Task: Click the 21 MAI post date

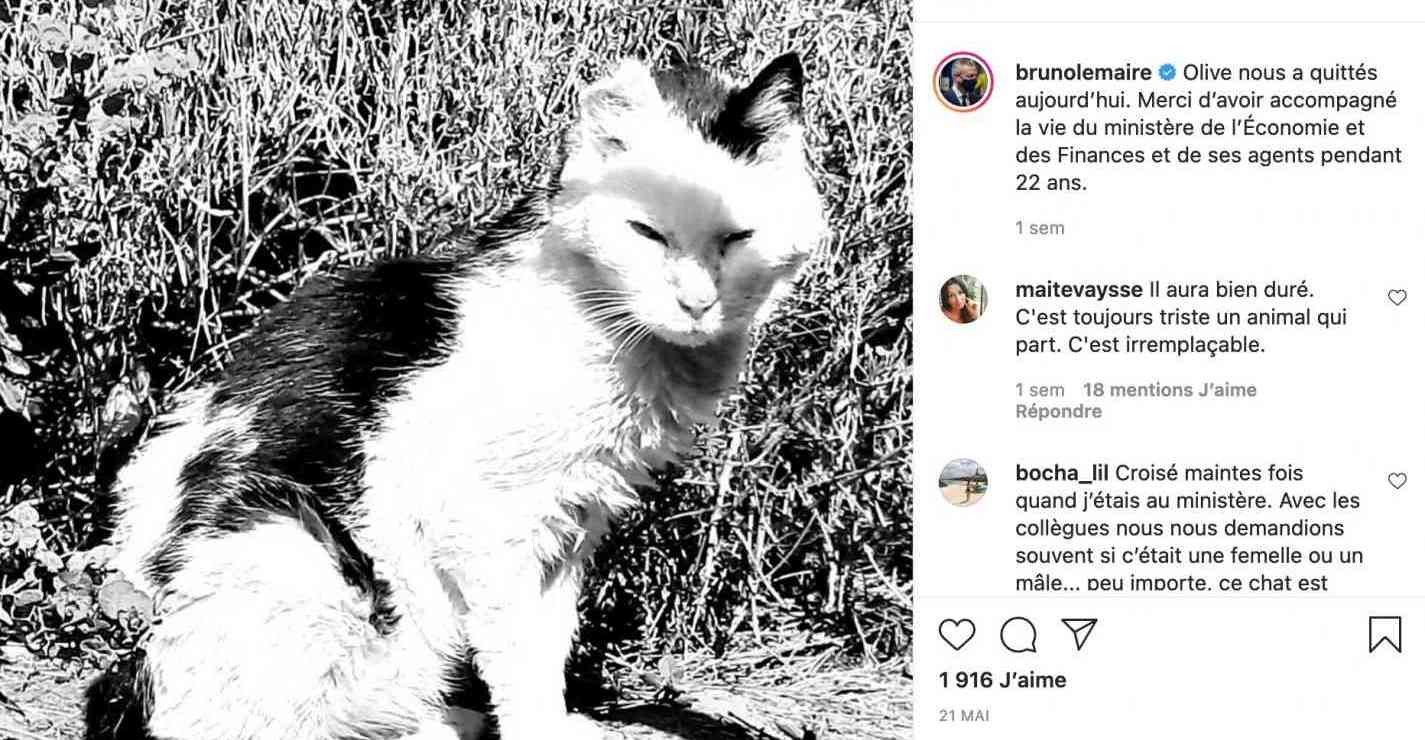Action: pos(964,716)
